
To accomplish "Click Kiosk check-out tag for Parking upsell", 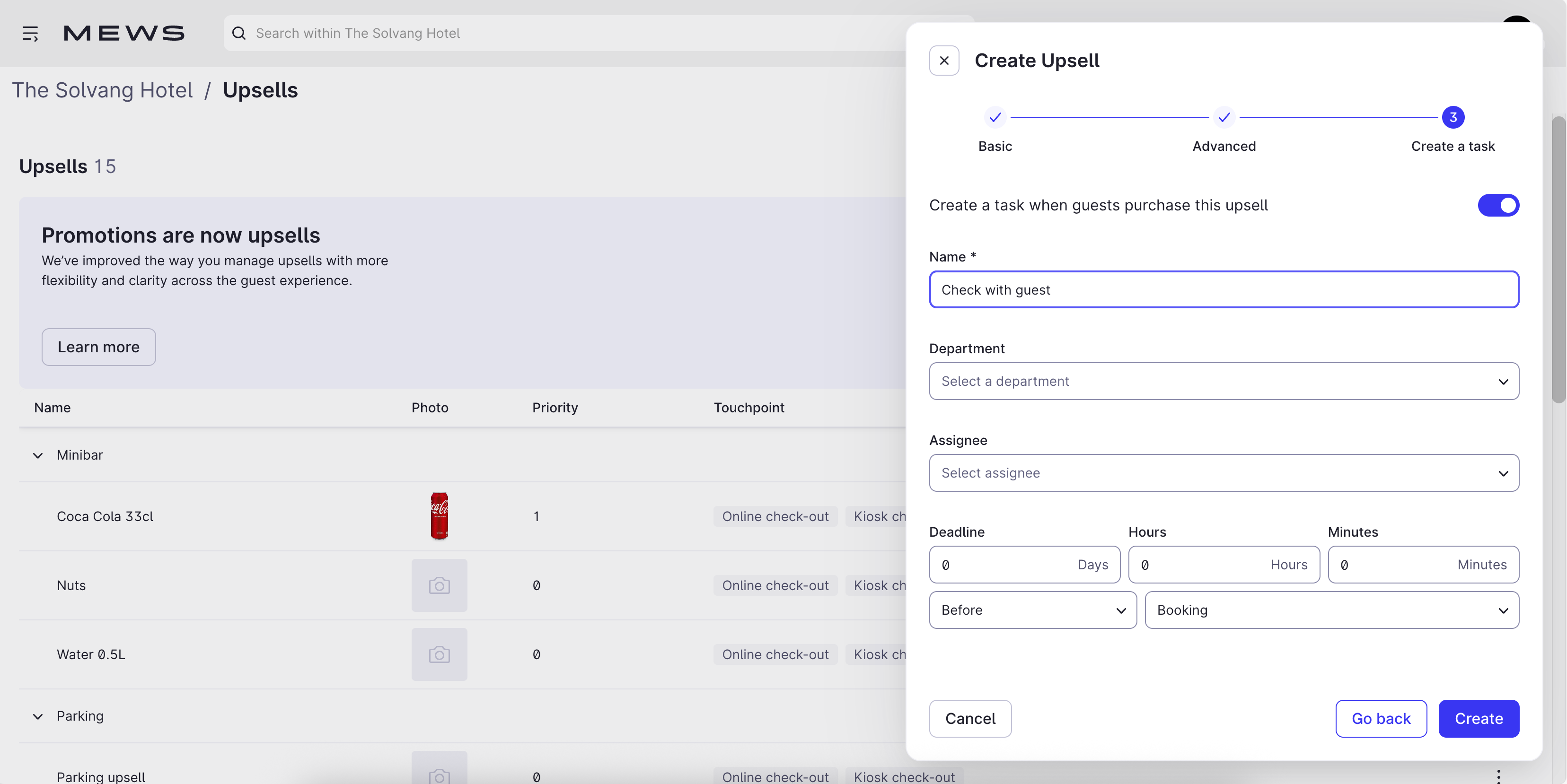I will [904, 777].
